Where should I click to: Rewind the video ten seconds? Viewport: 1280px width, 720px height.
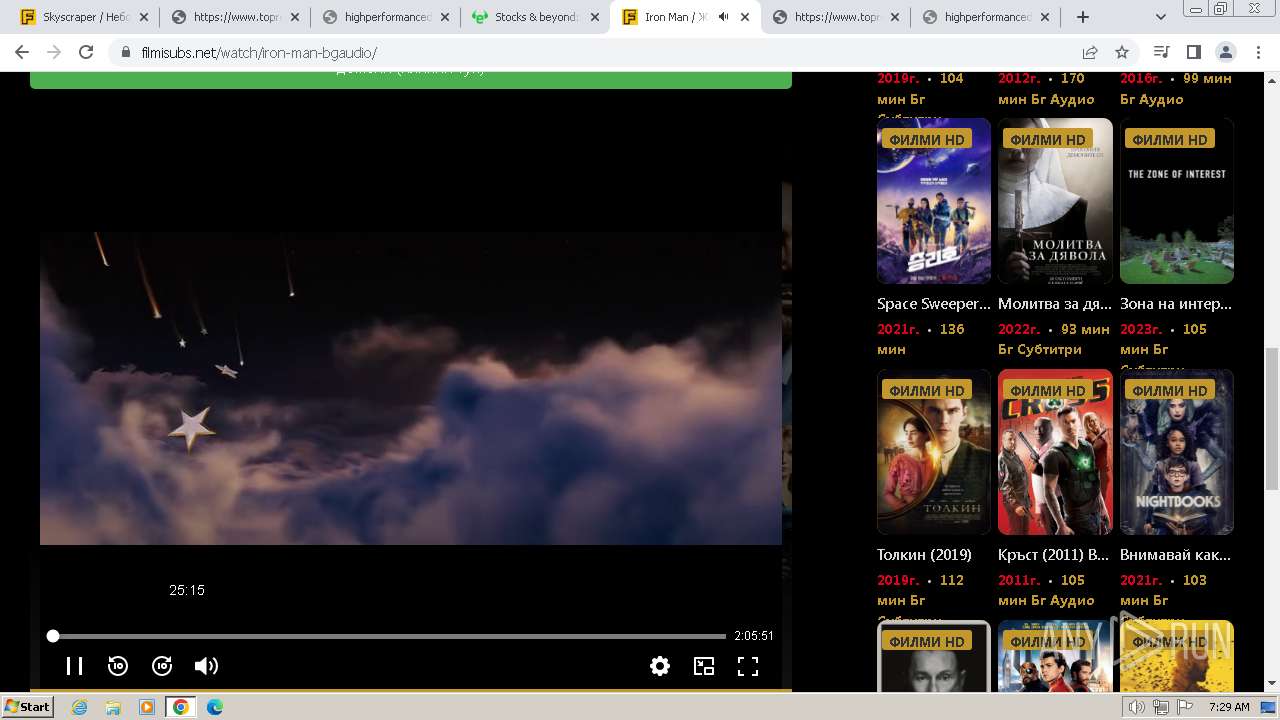[x=118, y=666]
